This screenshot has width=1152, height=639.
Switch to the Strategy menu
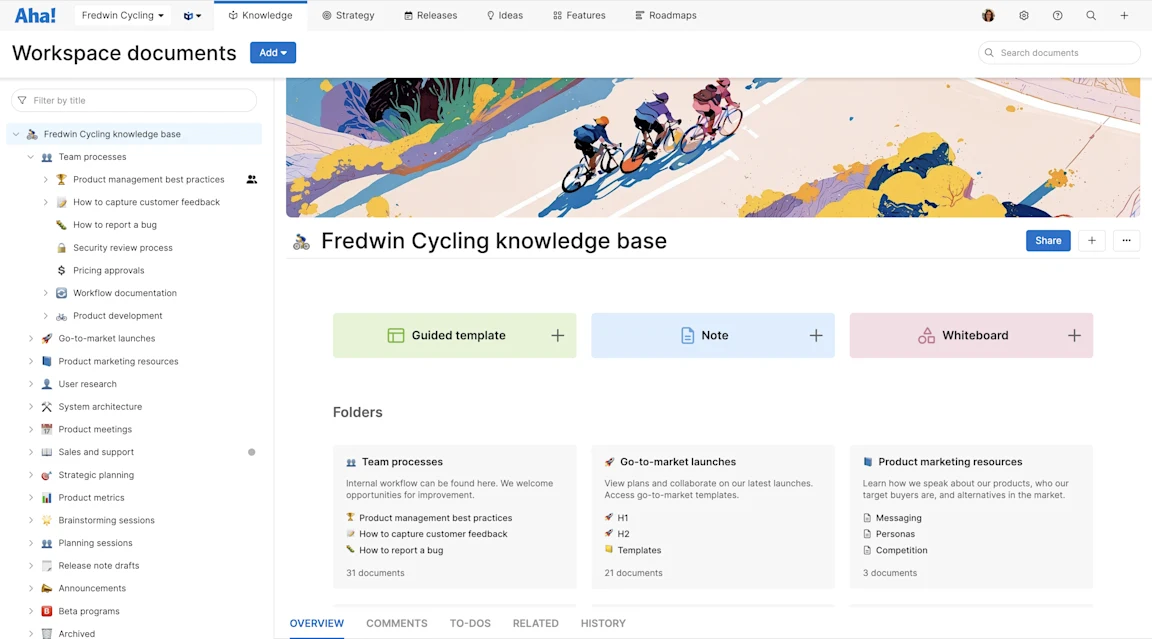(x=348, y=15)
